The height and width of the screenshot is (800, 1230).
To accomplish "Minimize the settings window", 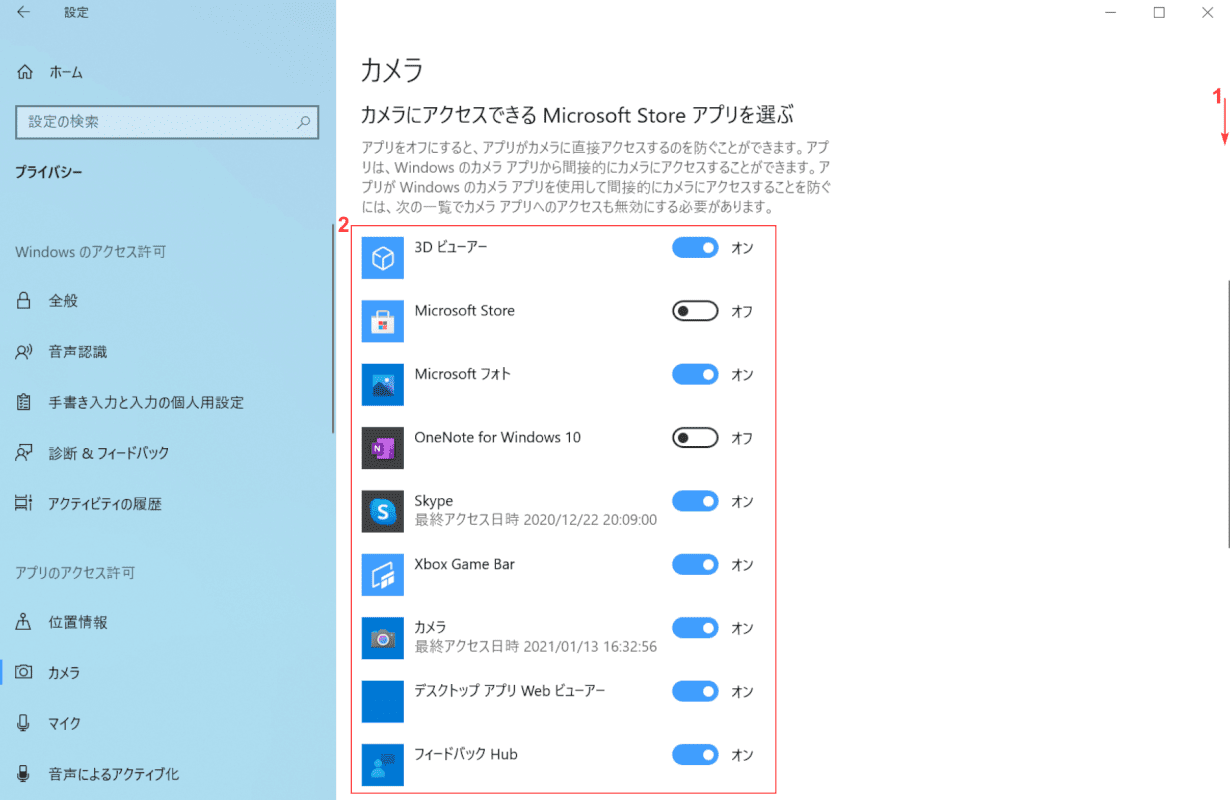I will [1112, 12].
